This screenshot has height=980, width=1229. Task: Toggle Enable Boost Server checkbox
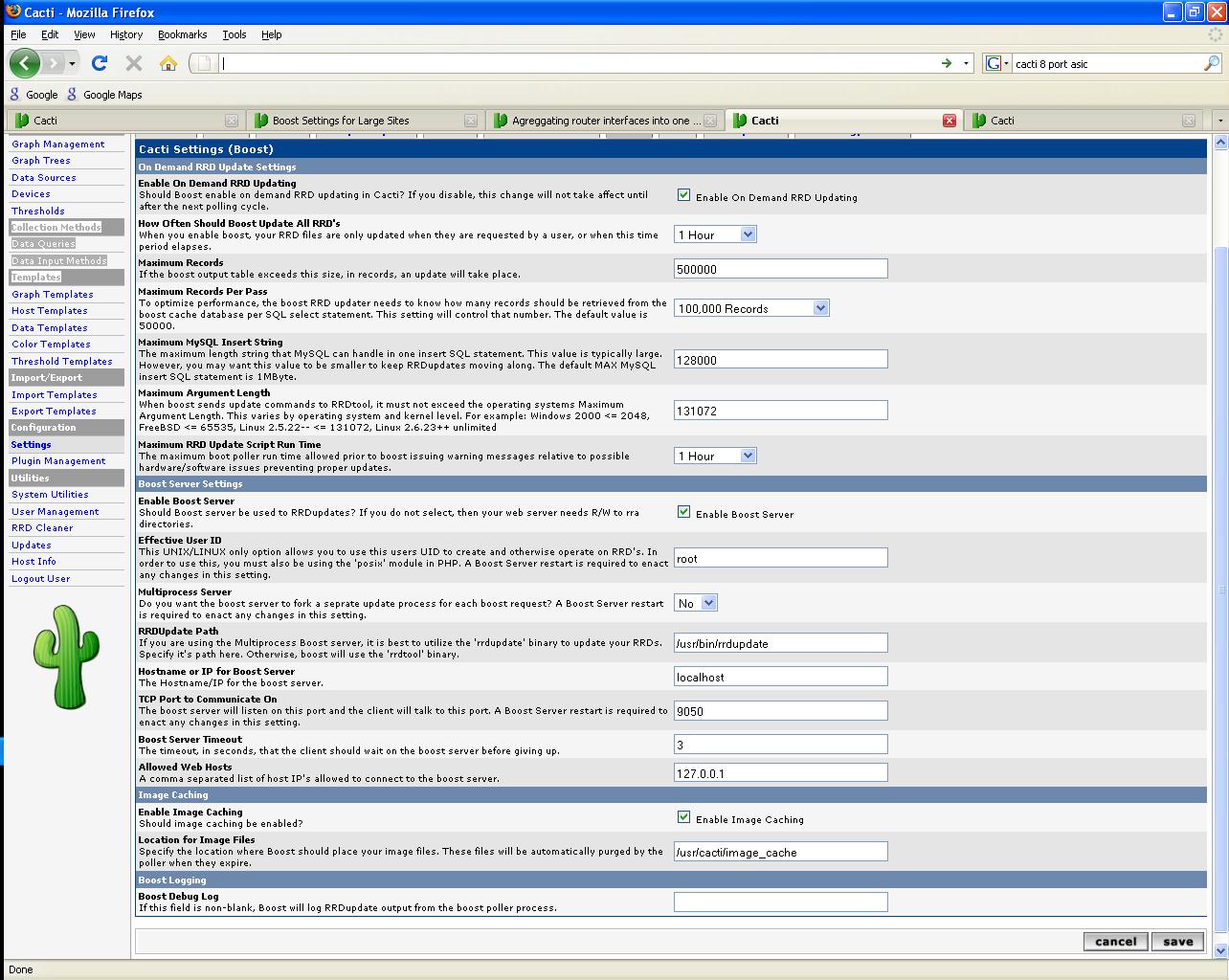683,512
